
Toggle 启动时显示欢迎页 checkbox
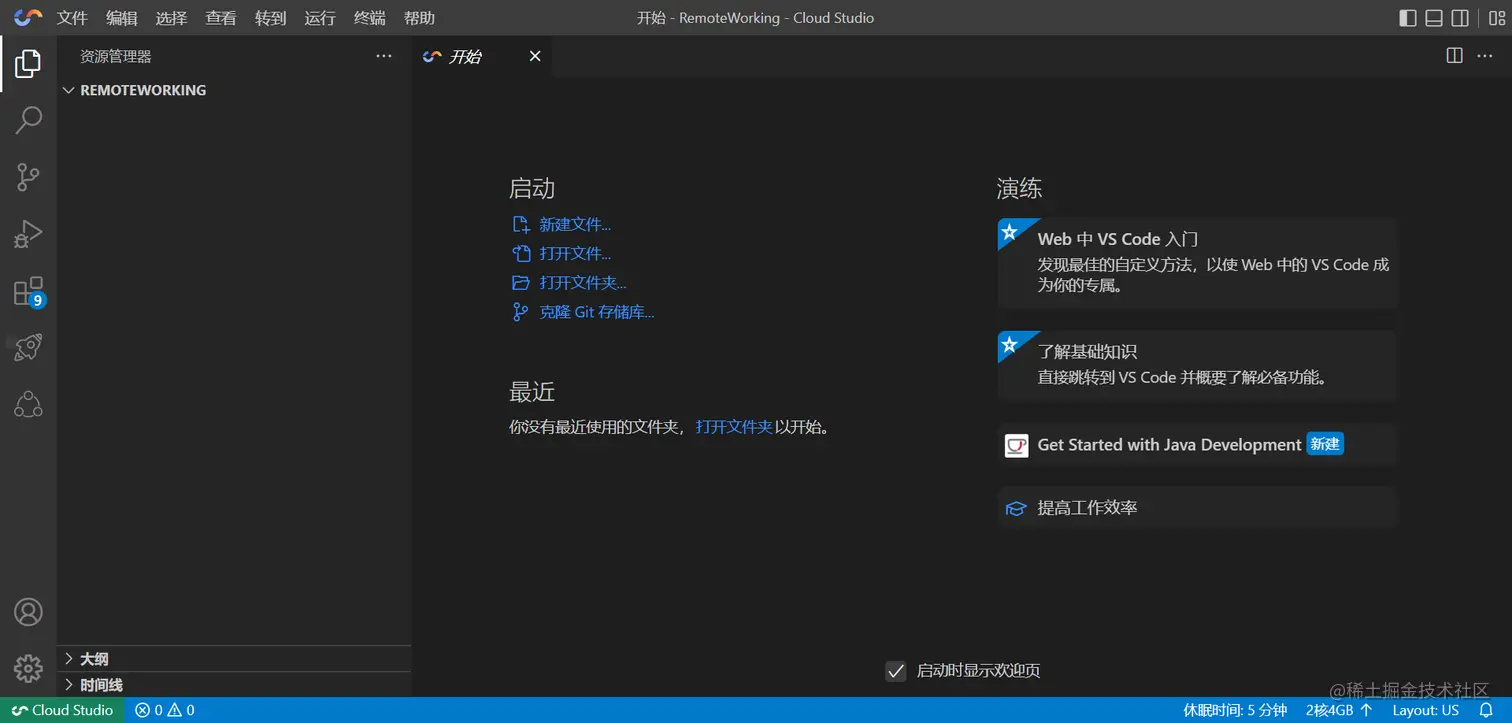point(896,671)
